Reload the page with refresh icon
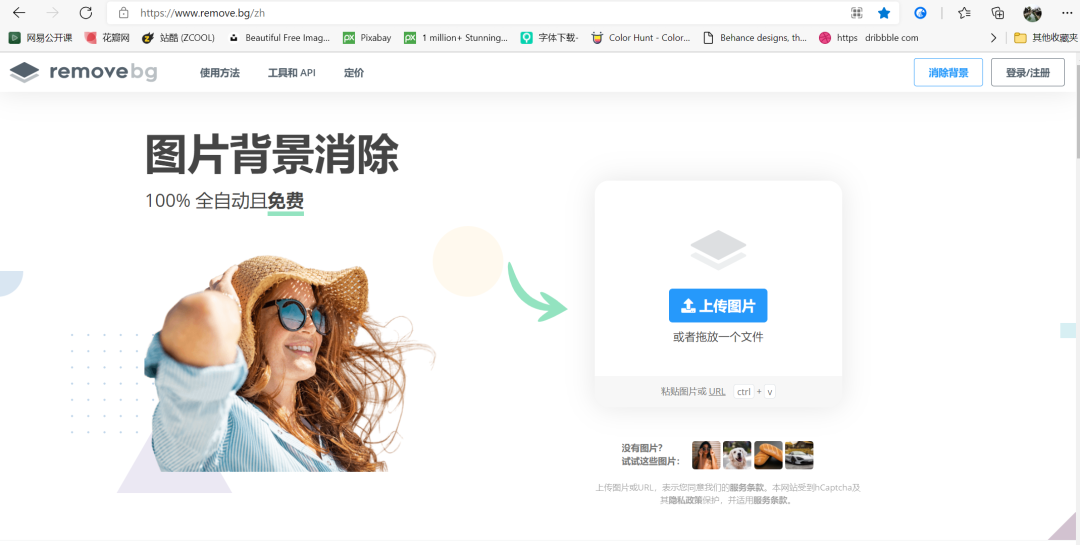This screenshot has width=1080, height=545. [85, 12]
